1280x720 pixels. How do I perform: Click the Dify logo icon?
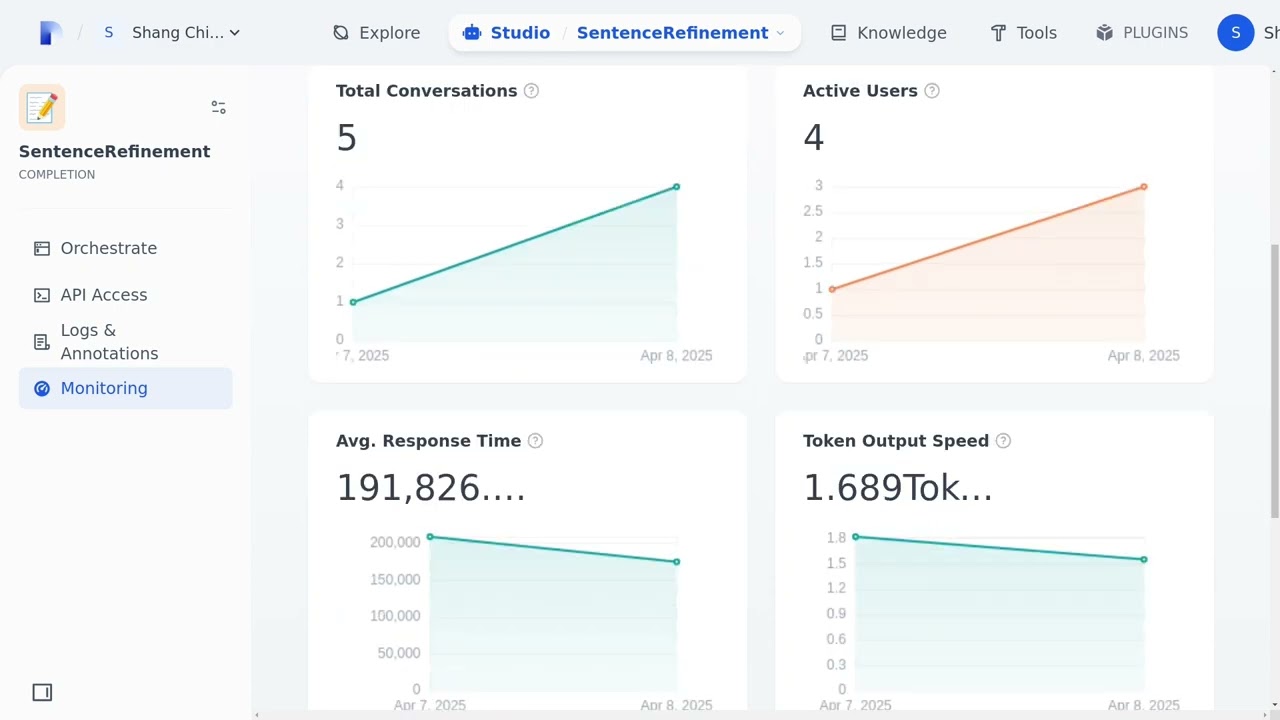tap(50, 33)
